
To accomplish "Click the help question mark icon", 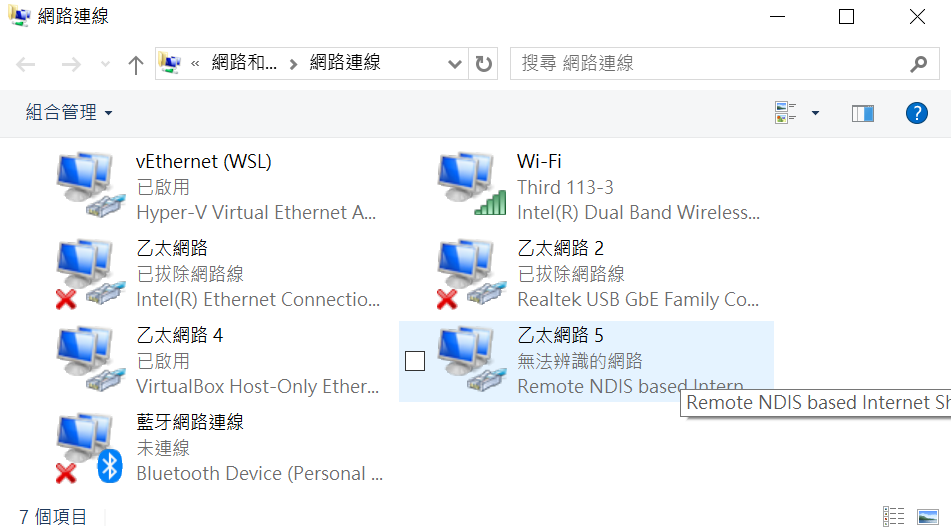I will [x=916, y=113].
